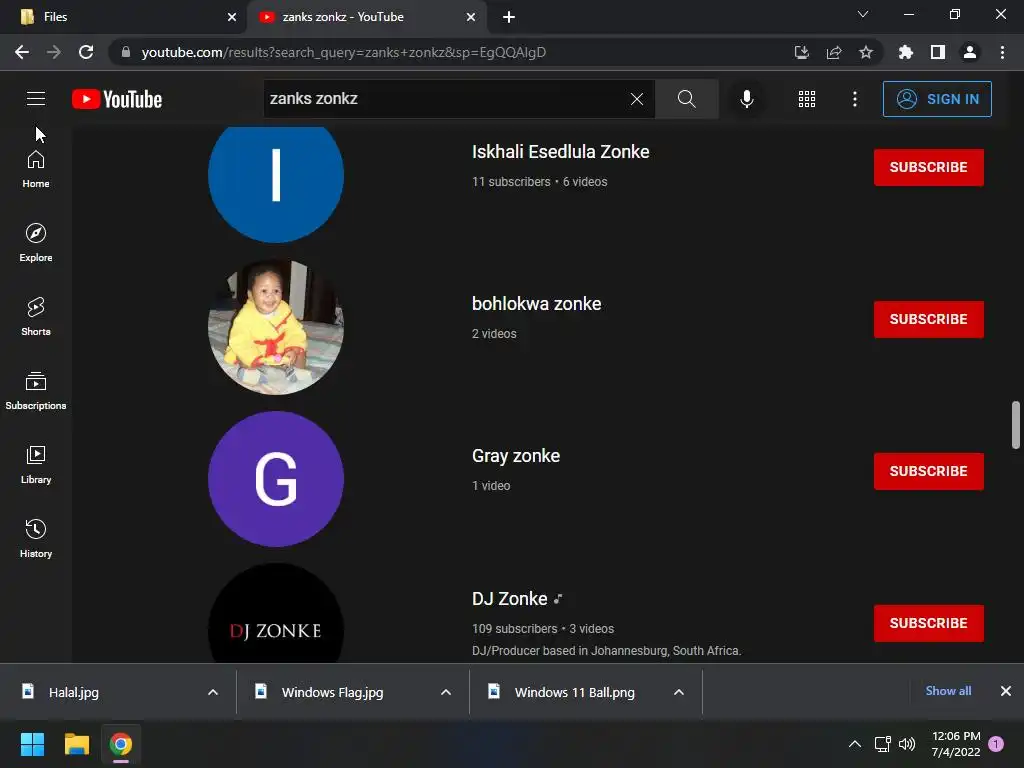Subscribe to Gray zonke
Screen dimensions: 1024x768
[x=929, y=471]
